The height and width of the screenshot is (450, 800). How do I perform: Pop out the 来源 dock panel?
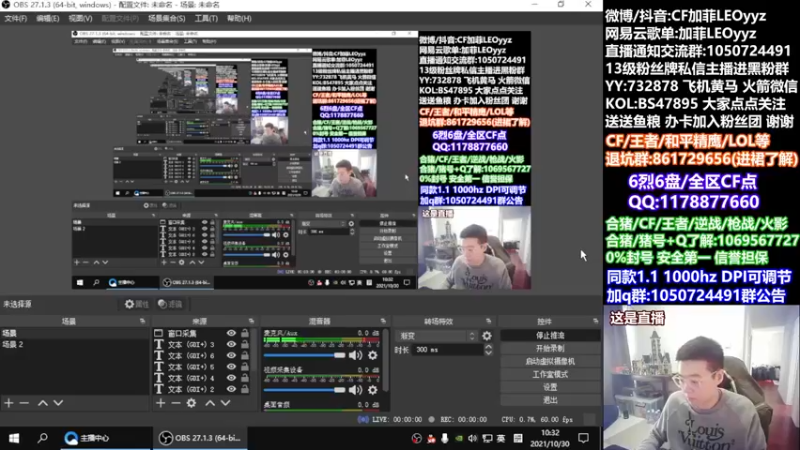[x=251, y=321]
